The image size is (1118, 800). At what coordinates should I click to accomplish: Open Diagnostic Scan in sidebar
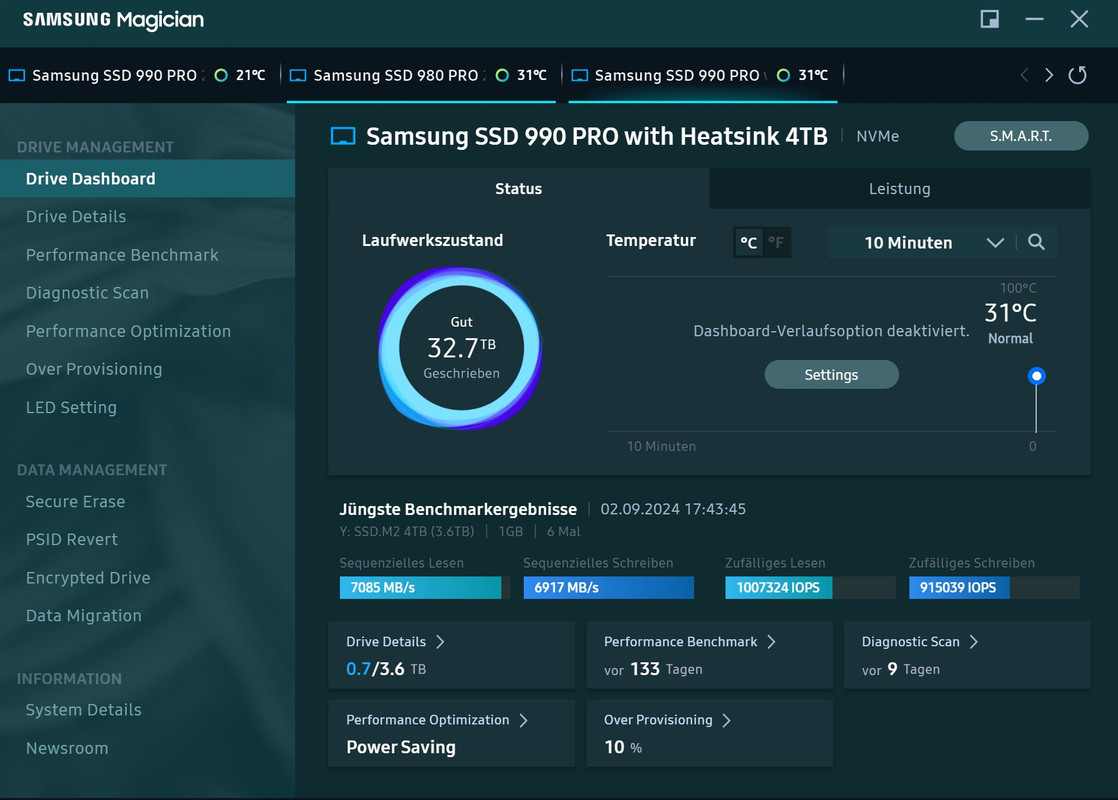click(148, 293)
